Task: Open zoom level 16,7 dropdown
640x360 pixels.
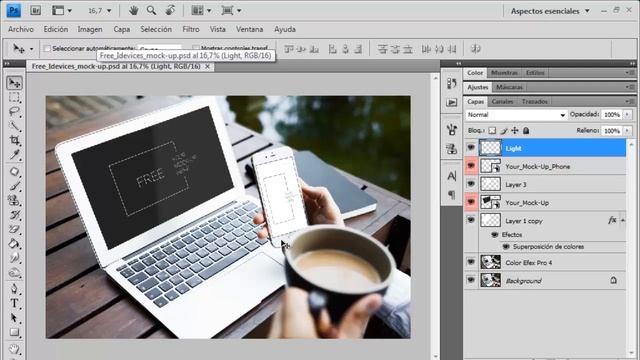Action: pyautogui.click(x=109, y=11)
